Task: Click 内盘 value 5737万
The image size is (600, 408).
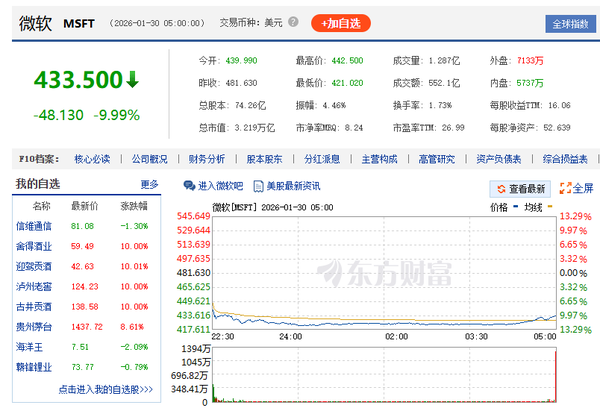Action: pos(530,83)
